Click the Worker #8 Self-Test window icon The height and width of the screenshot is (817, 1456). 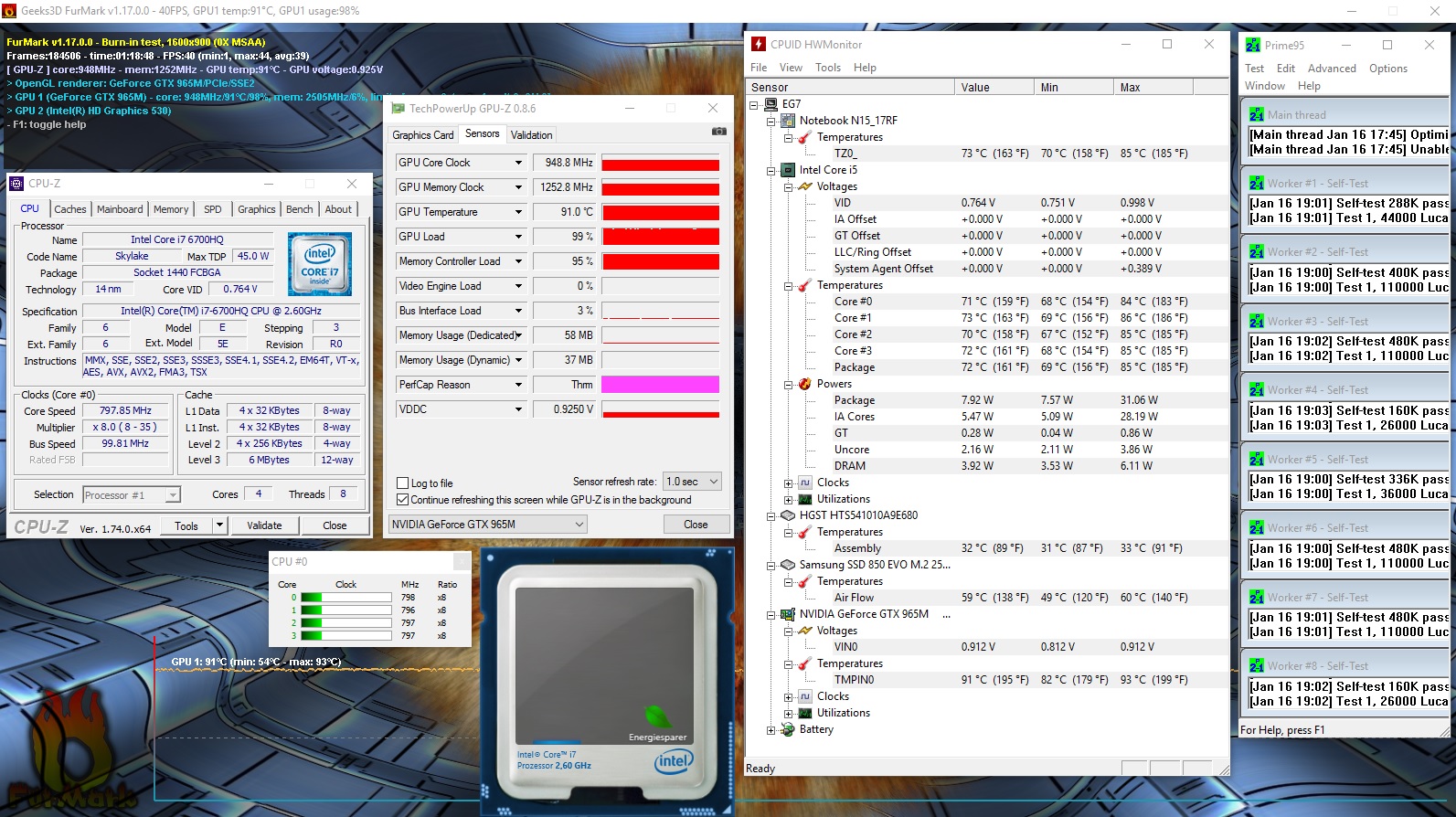[x=1257, y=665]
